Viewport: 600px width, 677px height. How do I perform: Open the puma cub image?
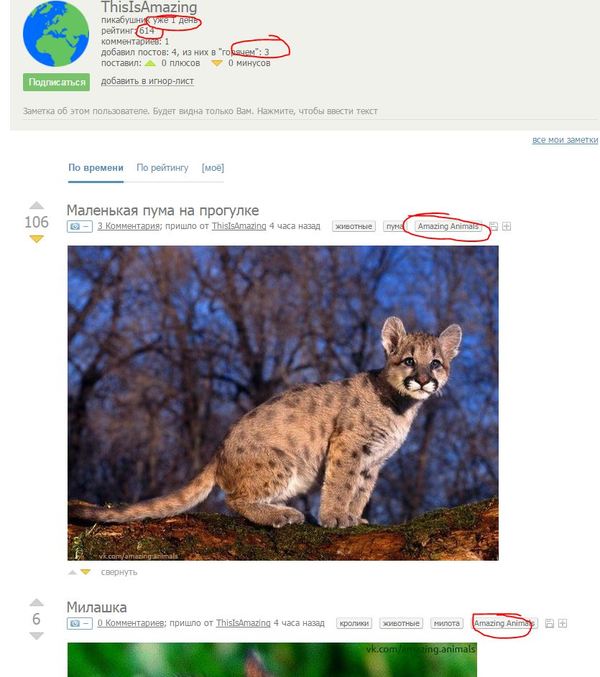[x=283, y=403]
